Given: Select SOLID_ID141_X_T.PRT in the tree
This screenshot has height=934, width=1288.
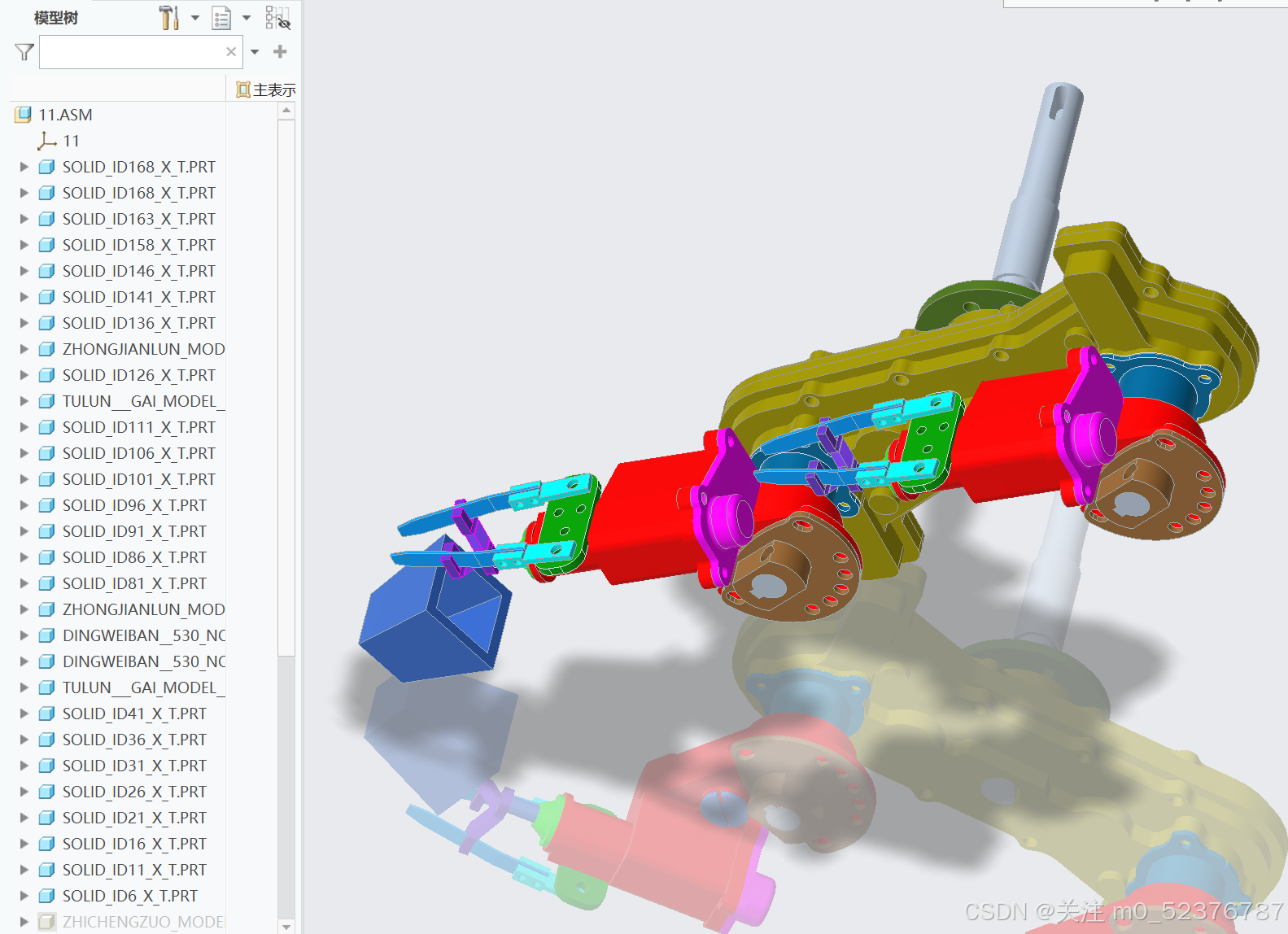Looking at the screenshot, I should (139, 297).
